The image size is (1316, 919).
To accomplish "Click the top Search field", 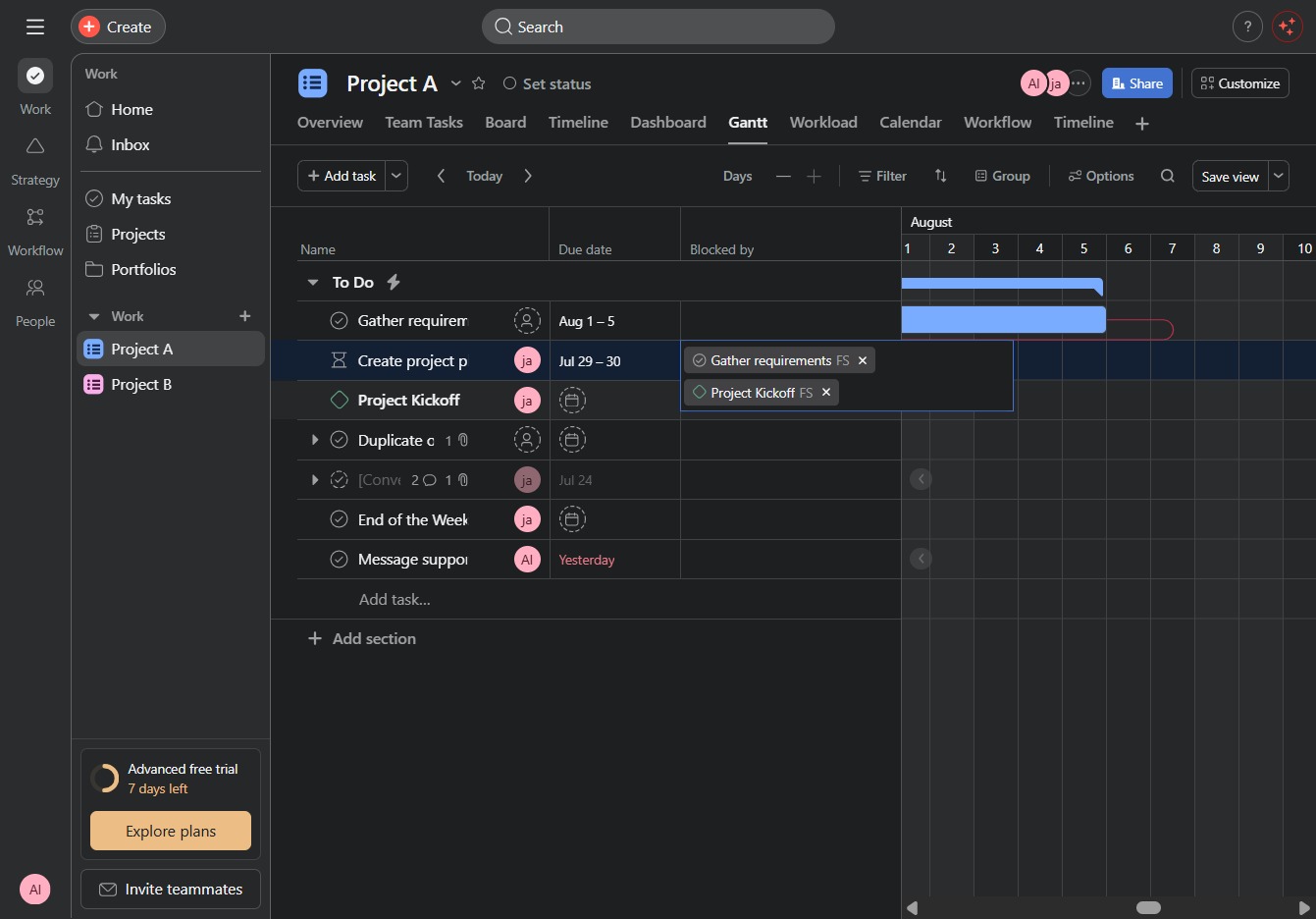I will (658, 27).
